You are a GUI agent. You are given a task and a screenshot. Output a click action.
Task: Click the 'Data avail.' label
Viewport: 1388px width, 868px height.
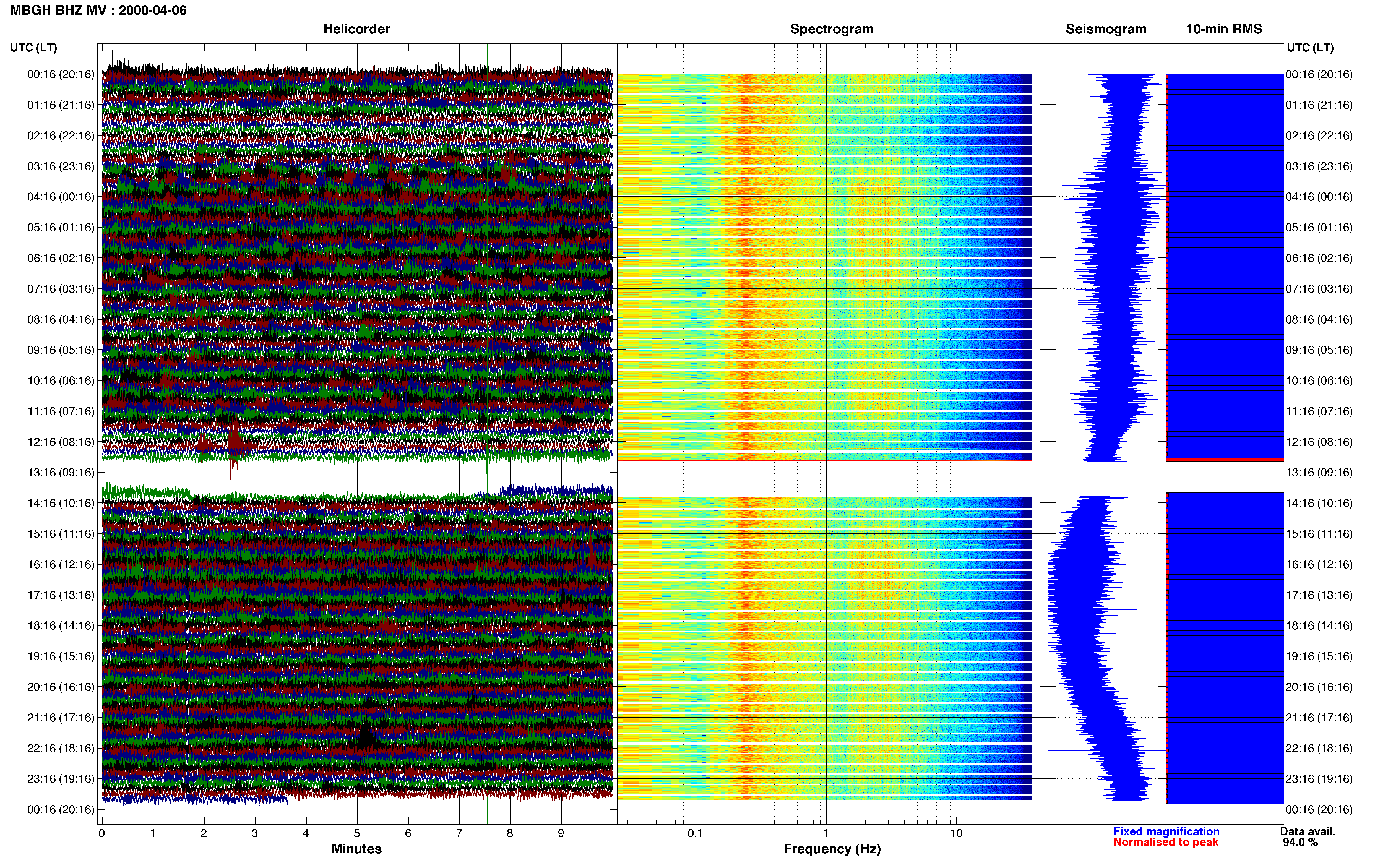click(1308, 832)
